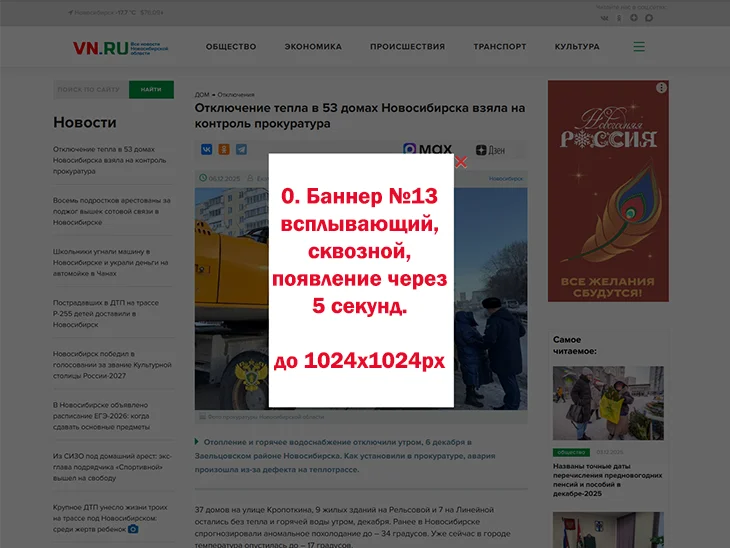Open the КУЛЬТУРА menu section
This screenshot has width=730, height=548.
(x=577, y=47)
